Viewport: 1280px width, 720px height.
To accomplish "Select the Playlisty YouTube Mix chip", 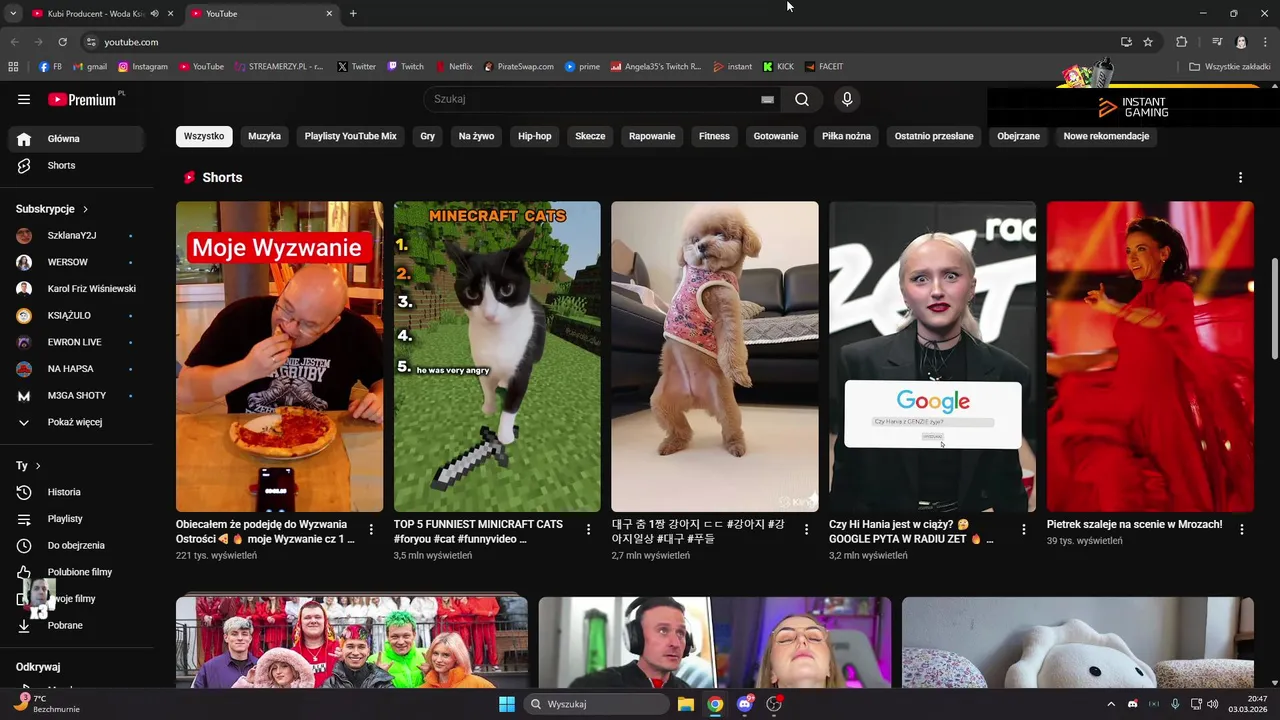I will pos(351,136).
